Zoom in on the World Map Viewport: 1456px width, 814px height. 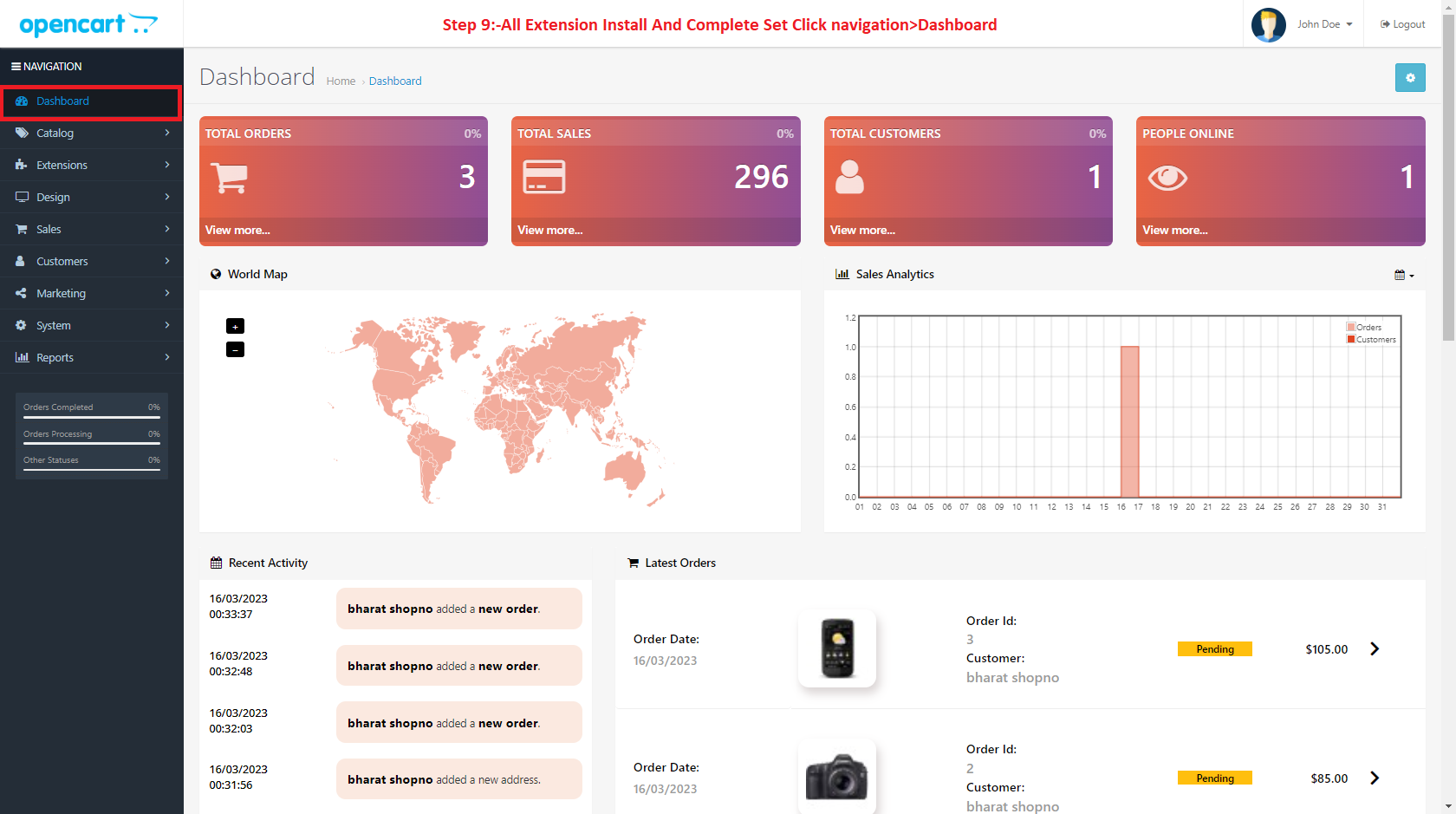235,327
